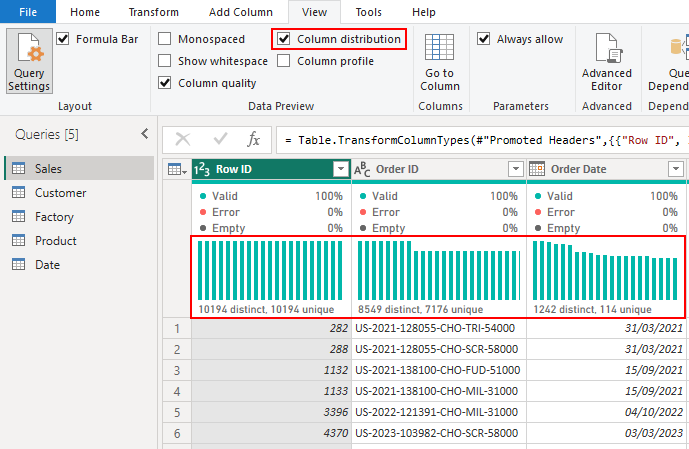Viewport: 689px width, 449px height.
Task: Click the Row ID column header
Action: (271, 169)
